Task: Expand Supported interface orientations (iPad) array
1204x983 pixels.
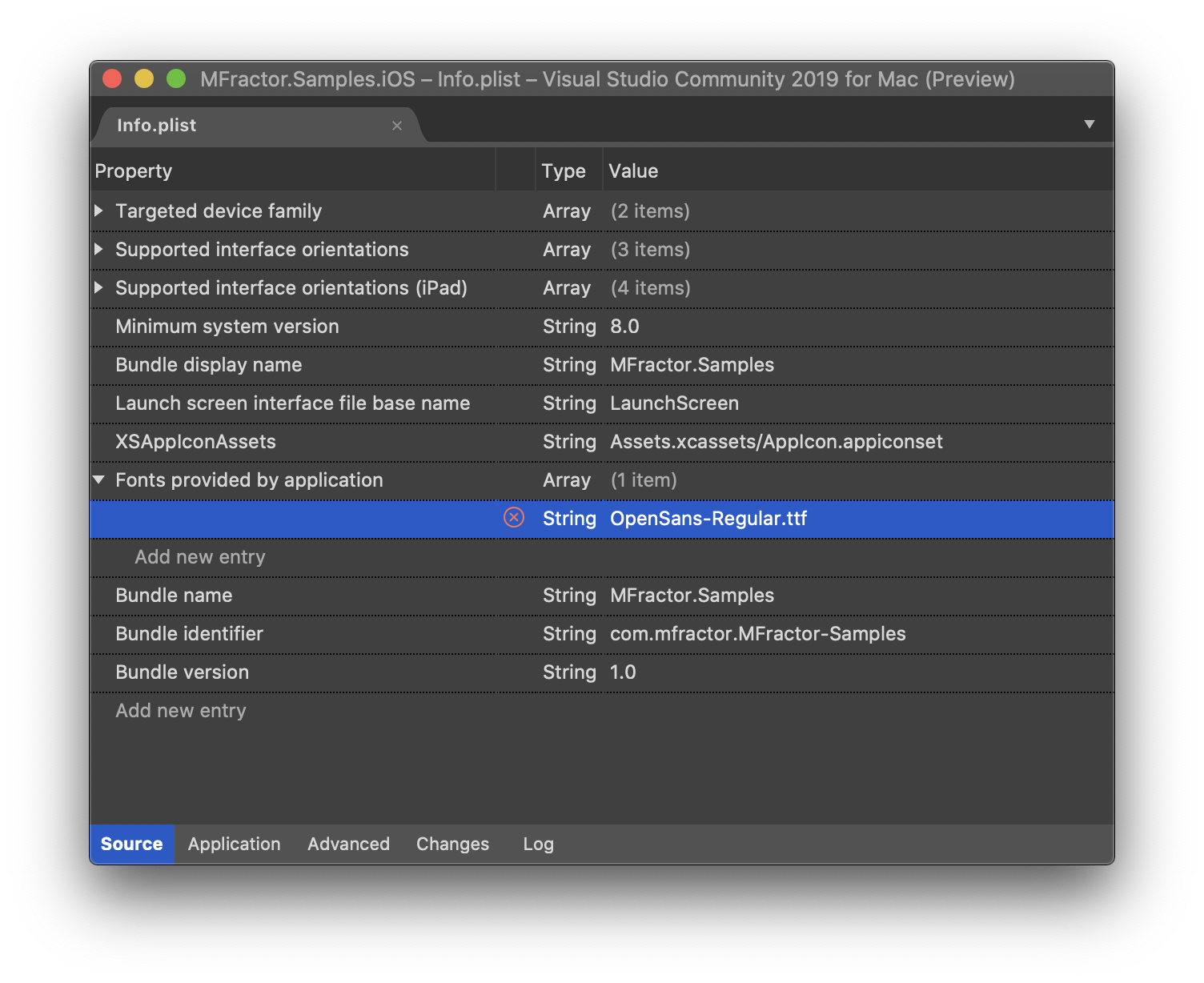Action: pos(98,287)
